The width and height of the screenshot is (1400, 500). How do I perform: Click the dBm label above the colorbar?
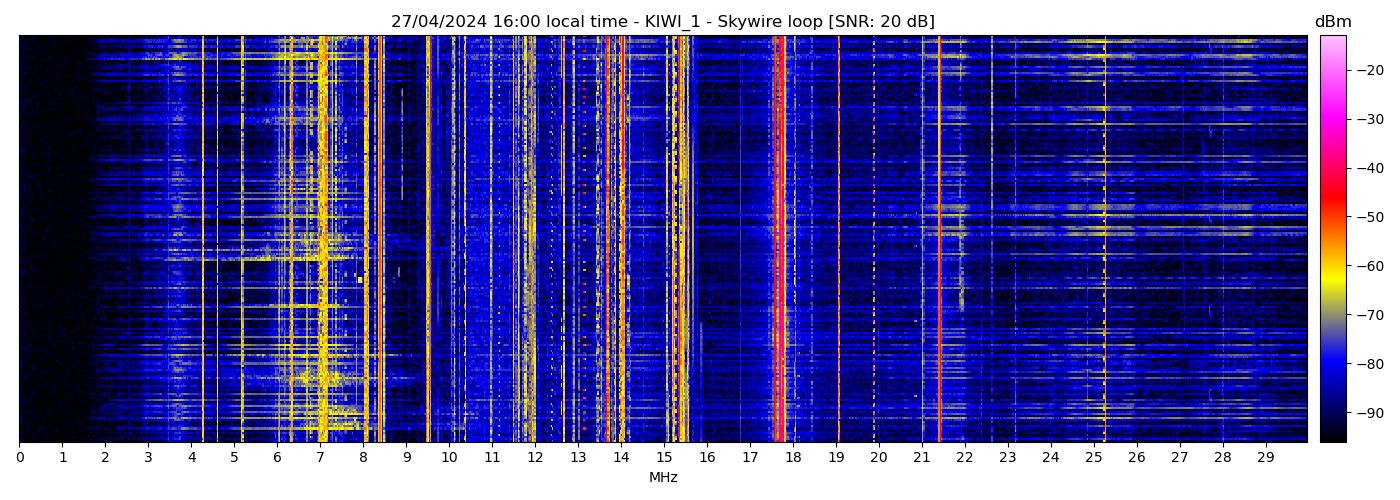tap(1332, 22)
